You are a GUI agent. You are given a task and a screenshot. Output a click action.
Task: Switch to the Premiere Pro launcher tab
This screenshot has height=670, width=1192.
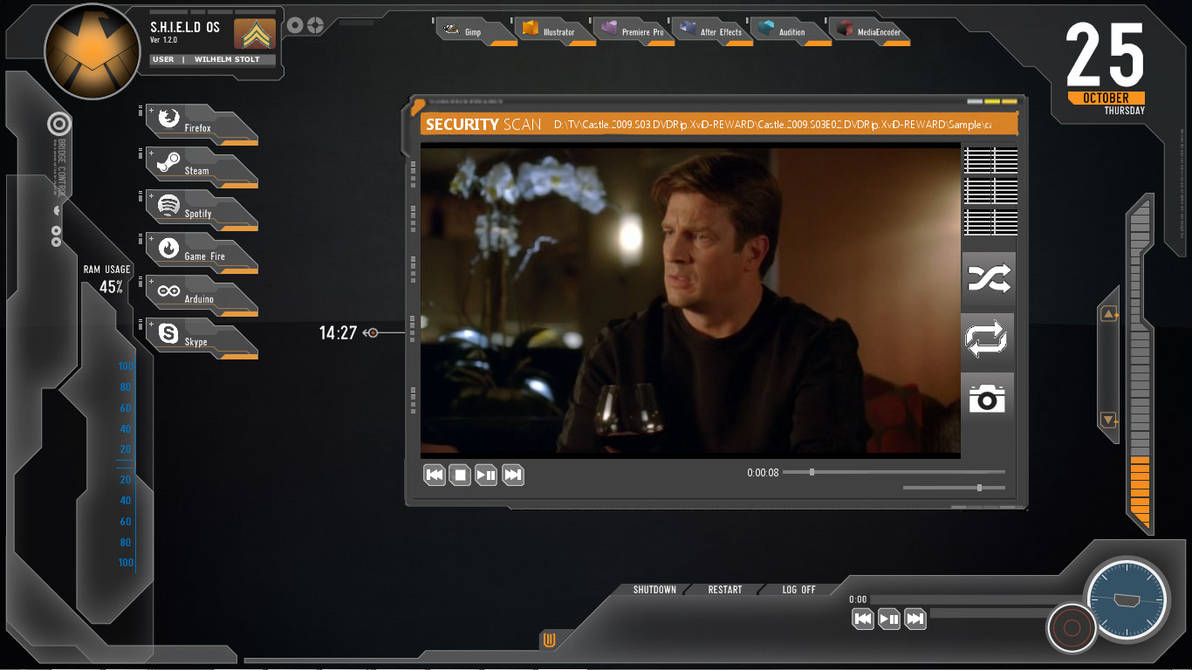(x=636, y=31)
